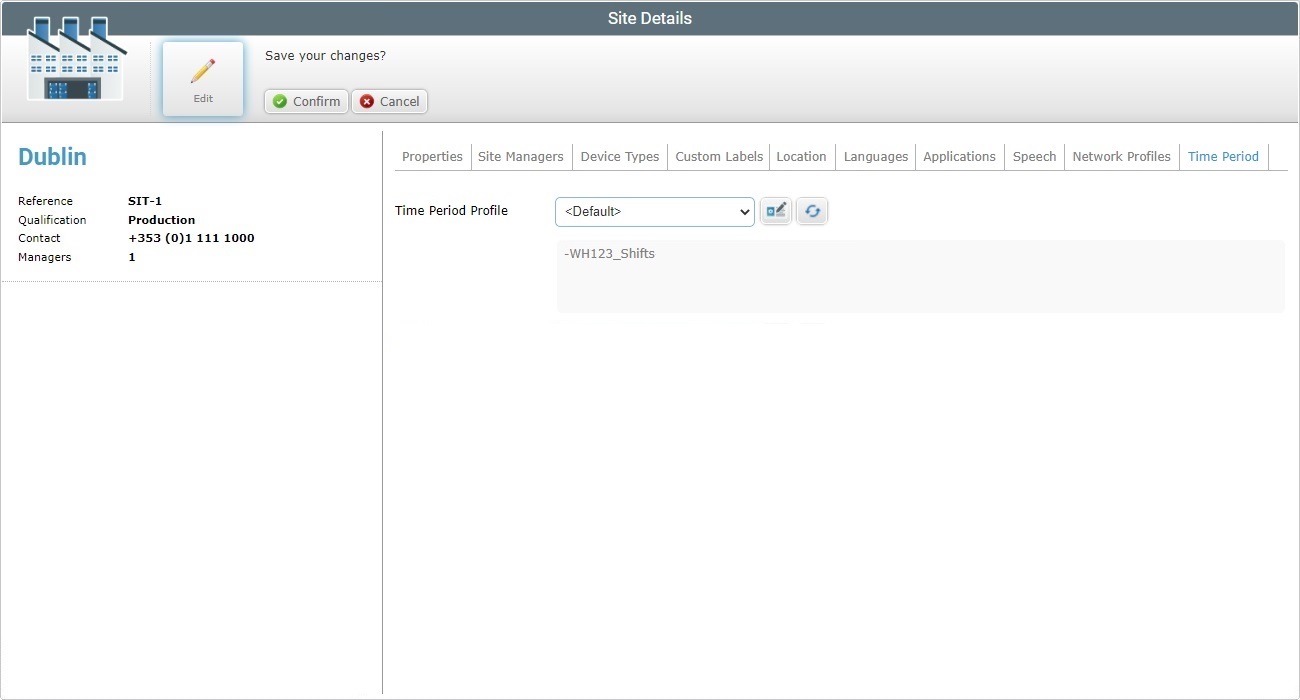The height and width of the screenshot is (700, 1300).
Task: Select <Default> in the profile combo box
Action: [x=640, y=211]
